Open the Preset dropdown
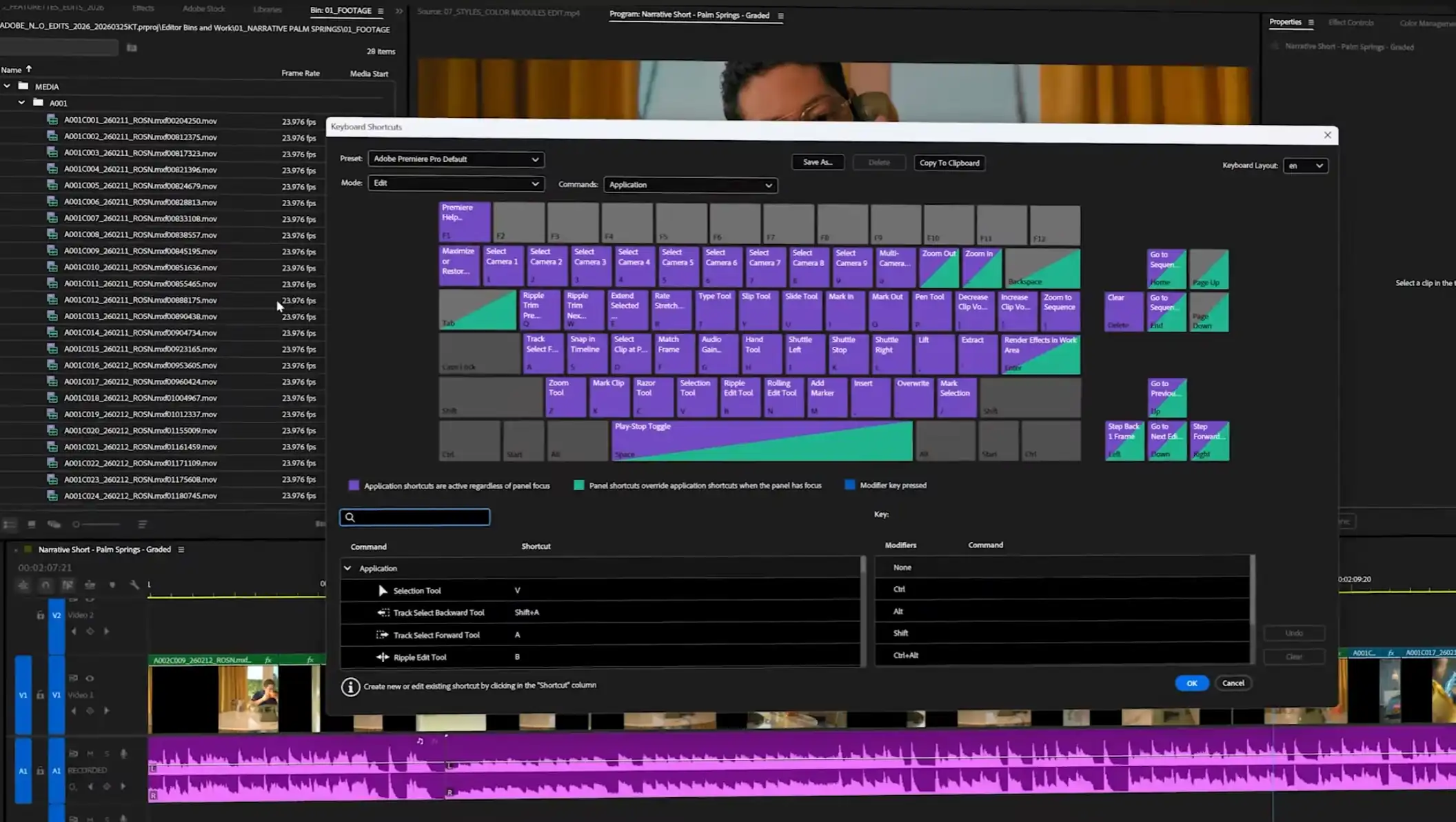 (x=456, y=159)
